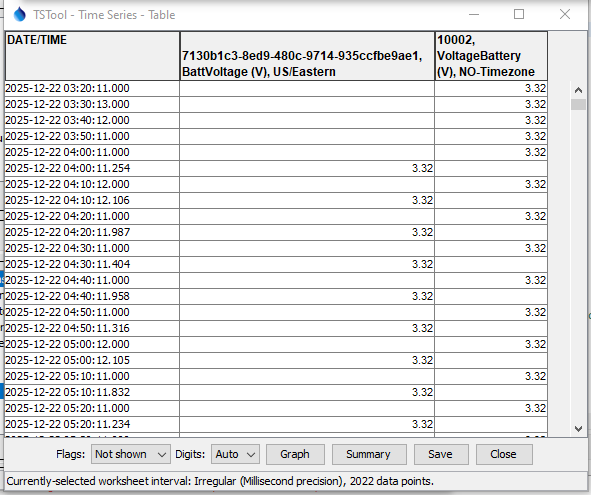Screen dimensions: 591x495
Task: Select cell 2025-12-22 04:30:11.000
Action: 92,248
